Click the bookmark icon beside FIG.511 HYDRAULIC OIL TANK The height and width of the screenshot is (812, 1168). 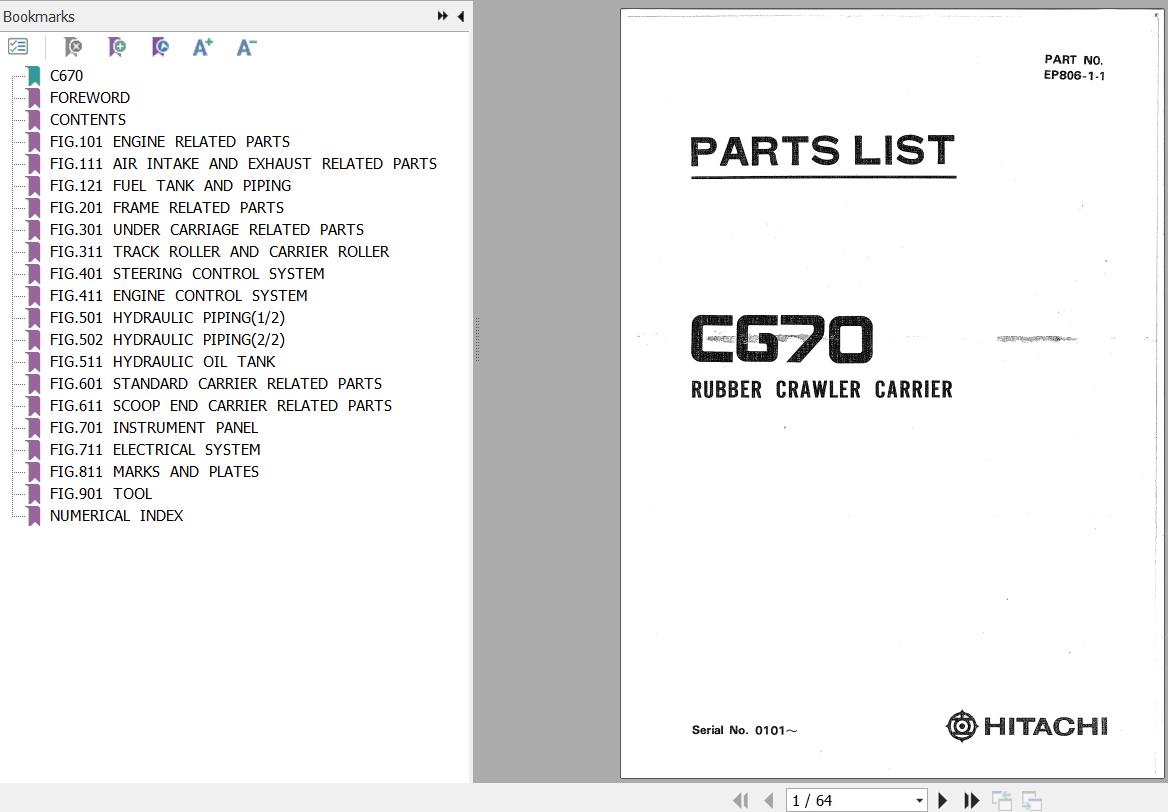click(34, 361)
